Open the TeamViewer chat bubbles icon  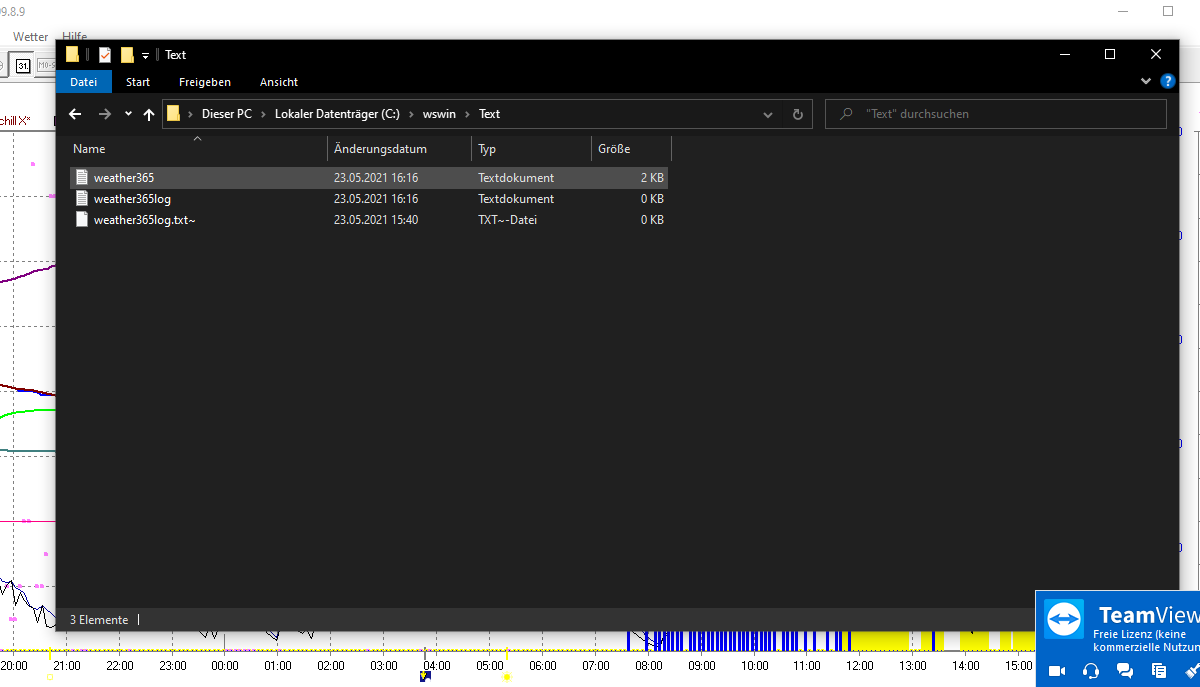[1125, 670]
